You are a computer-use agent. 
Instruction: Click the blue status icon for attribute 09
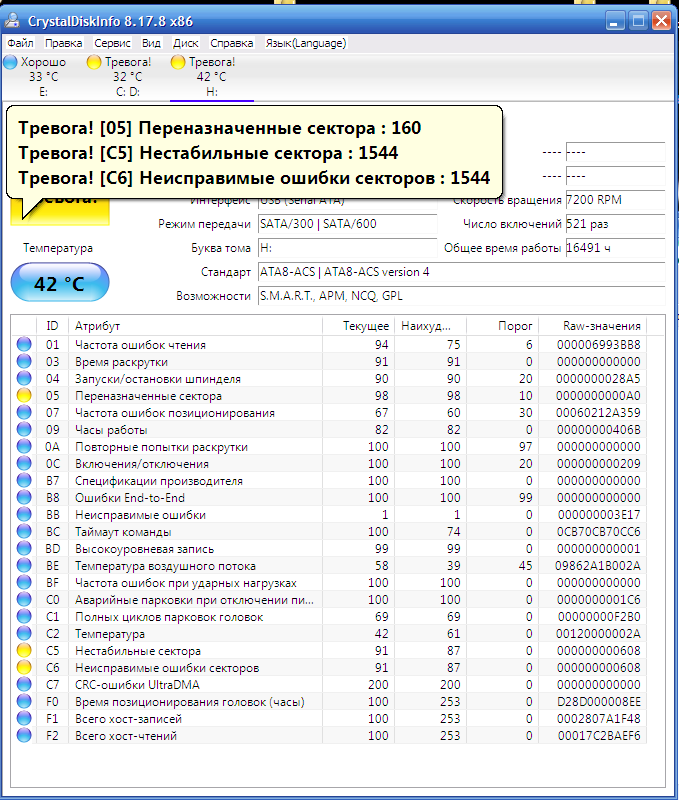coord(24,430)
